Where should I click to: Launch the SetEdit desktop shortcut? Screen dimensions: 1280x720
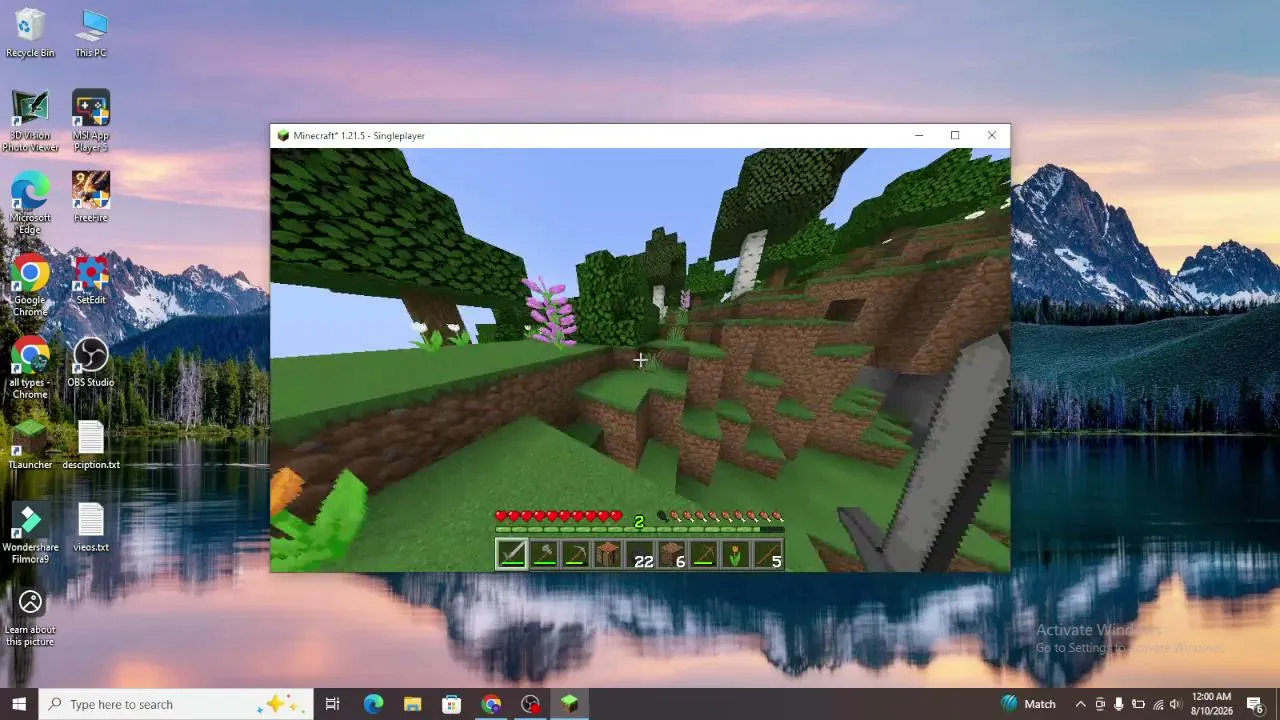(91, 279)
